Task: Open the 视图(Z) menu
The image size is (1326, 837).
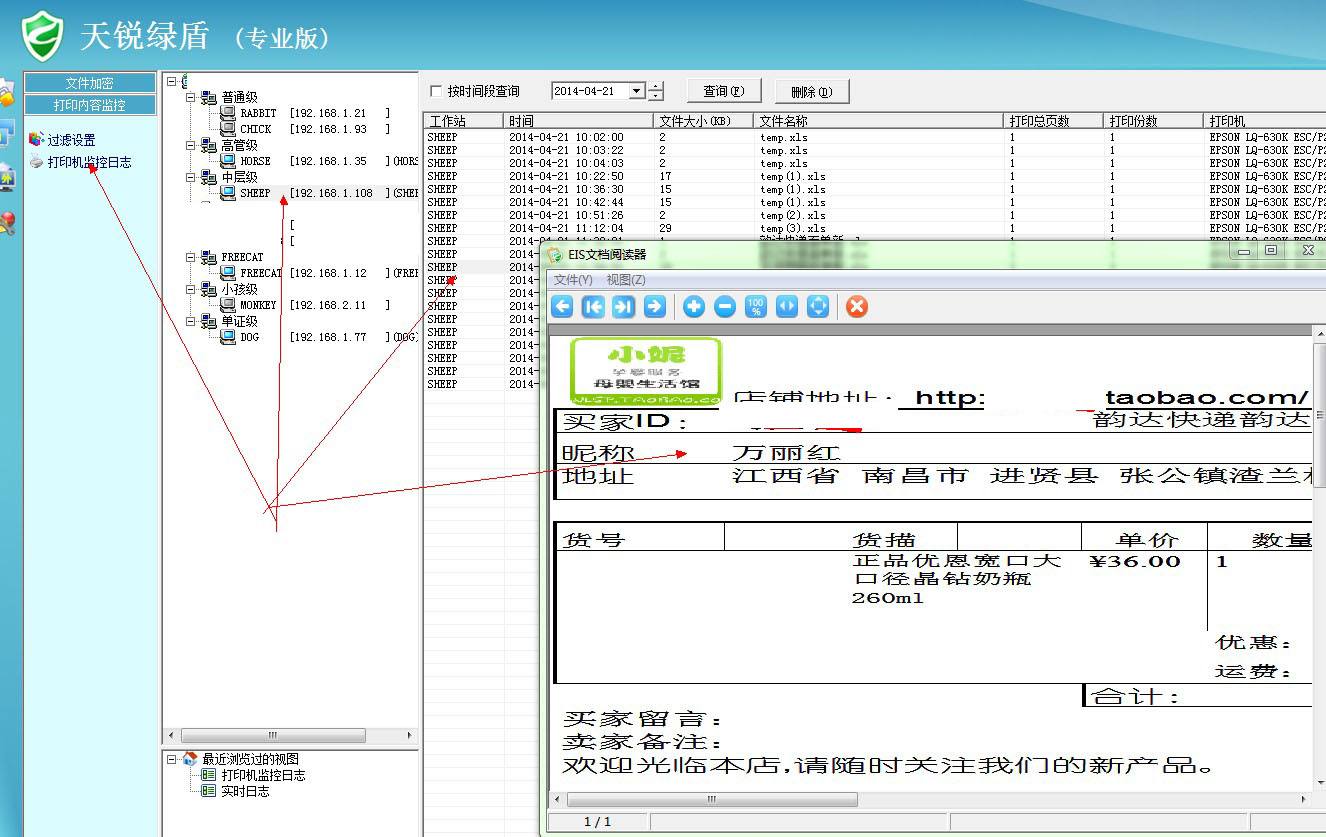Action: click(626, 280)
